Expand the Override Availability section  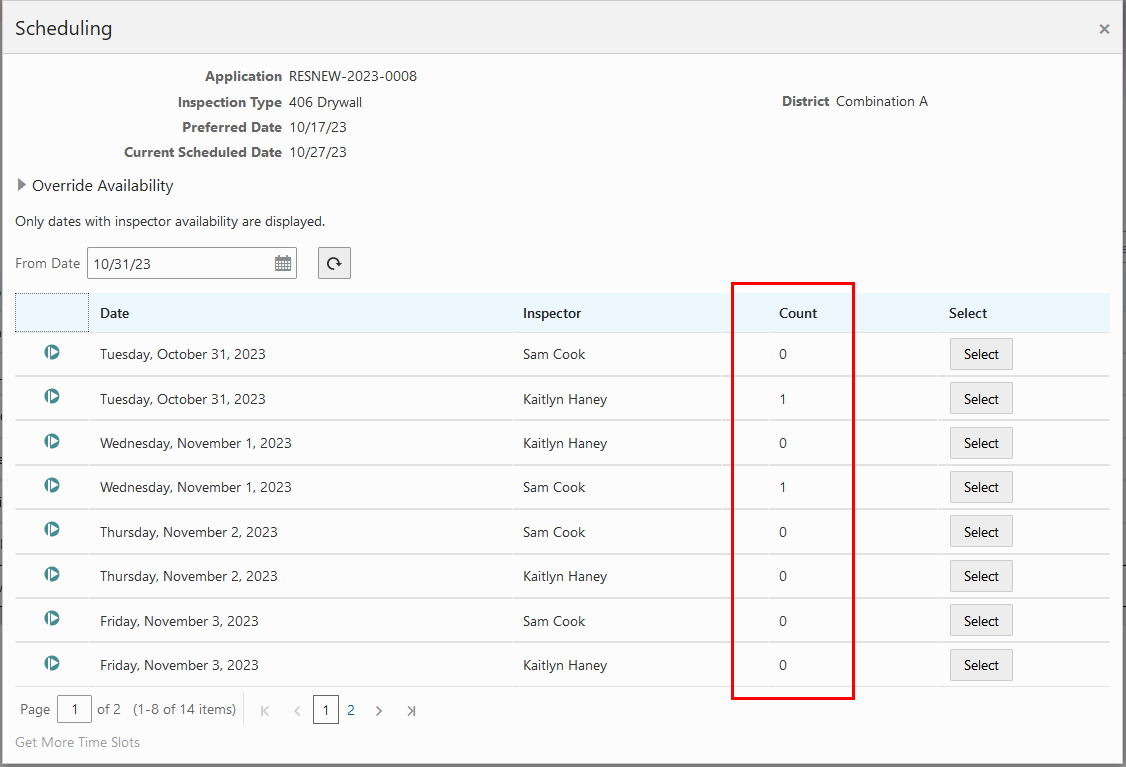22,185
